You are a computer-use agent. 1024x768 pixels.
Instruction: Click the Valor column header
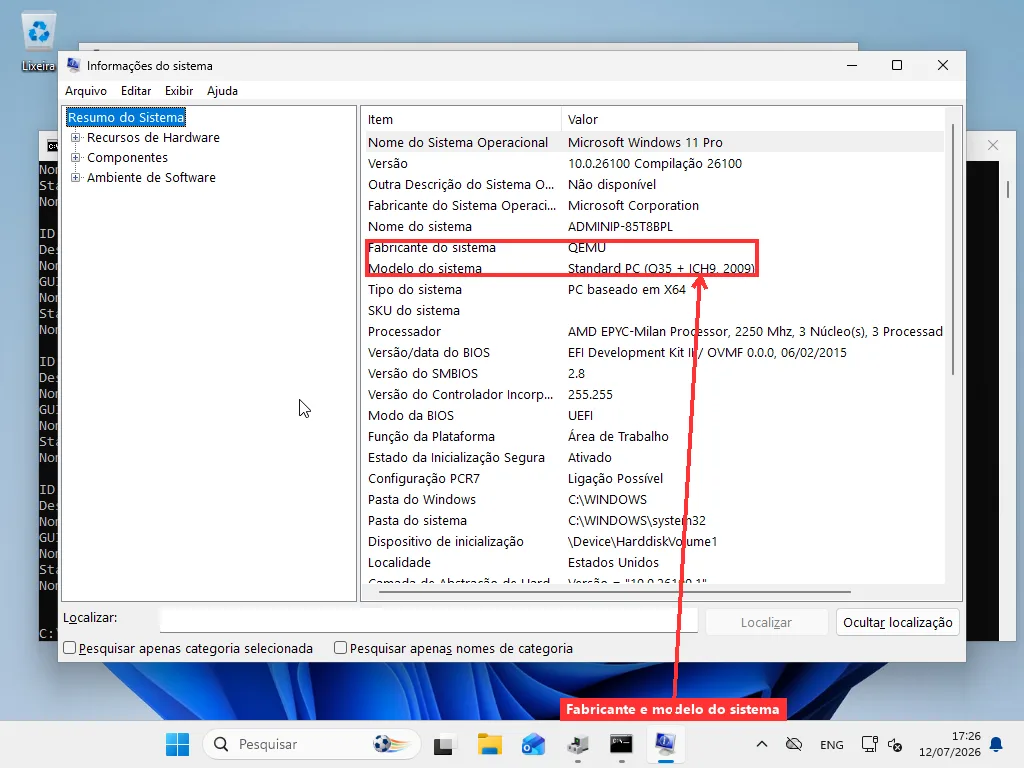752,120
